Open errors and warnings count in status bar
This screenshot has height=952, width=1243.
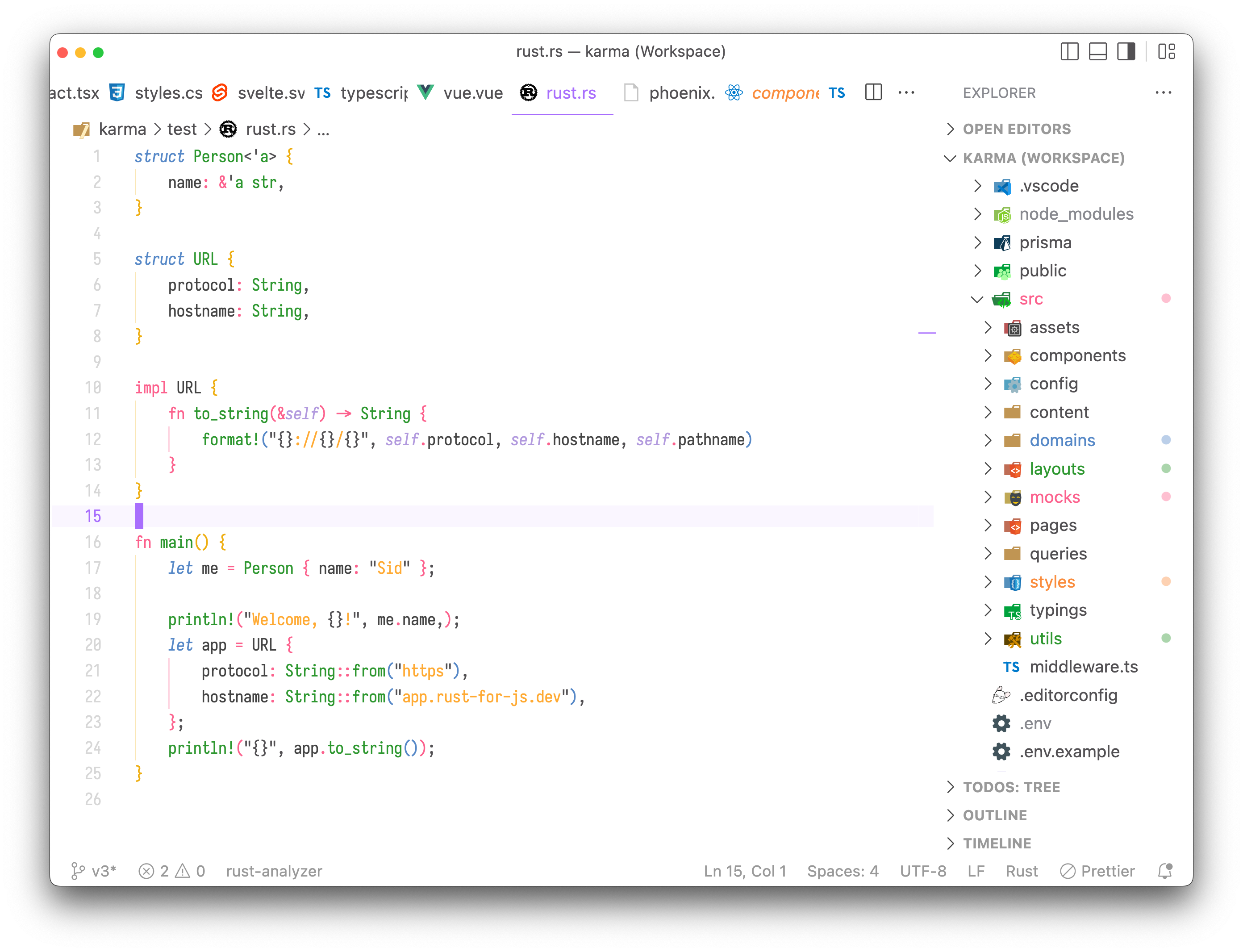click(171, 871)
